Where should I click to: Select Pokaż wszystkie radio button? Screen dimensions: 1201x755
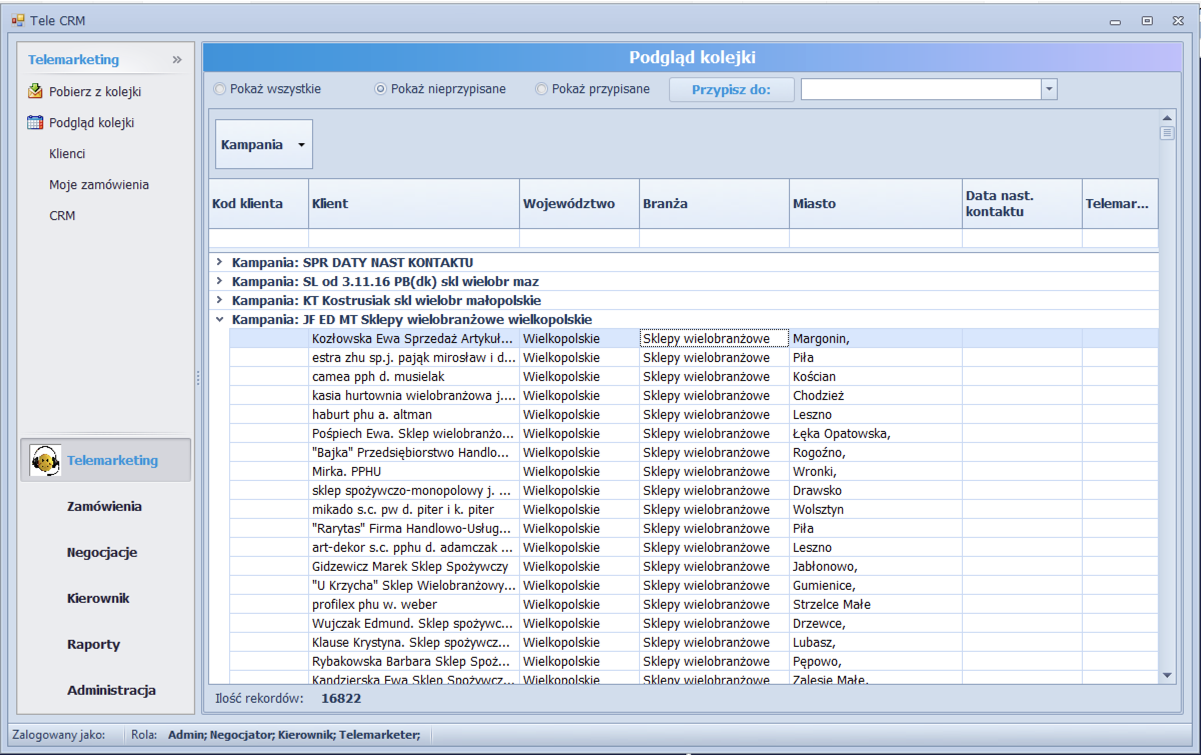tap(219, 89)
